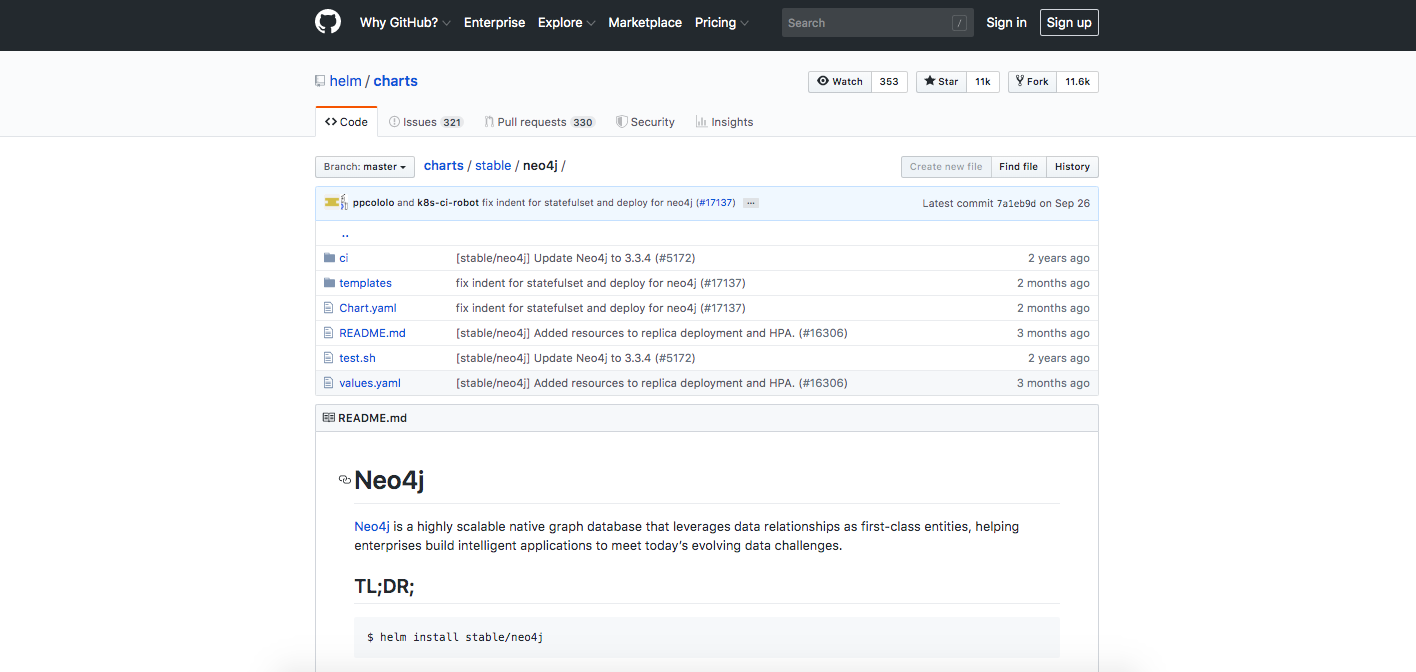The width and height of the screenshot is (1416, 672).
Task: Open the values.yaml row commit message
Action: coord(652,383)
